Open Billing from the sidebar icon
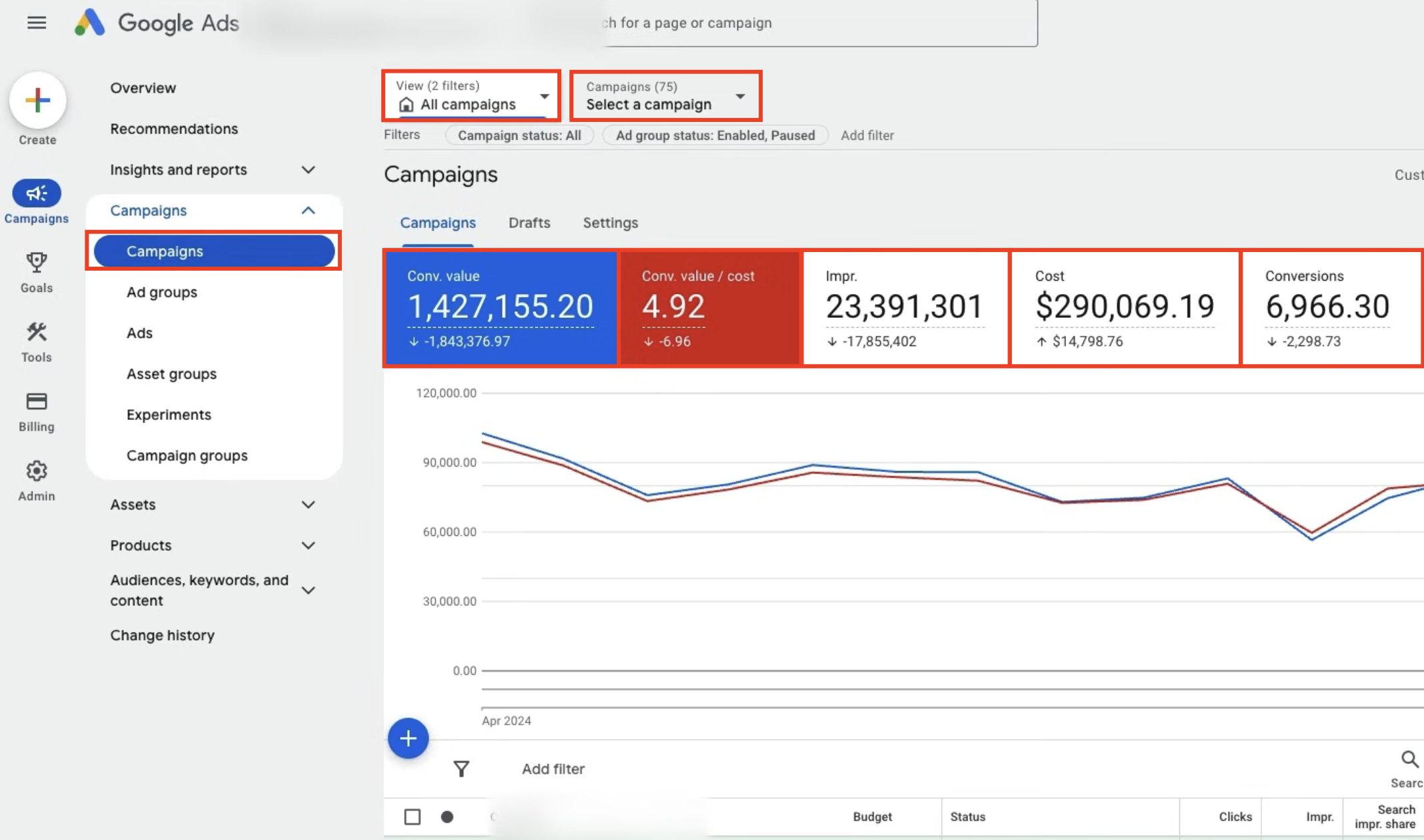1424x840 pixels. click(36, 403)
